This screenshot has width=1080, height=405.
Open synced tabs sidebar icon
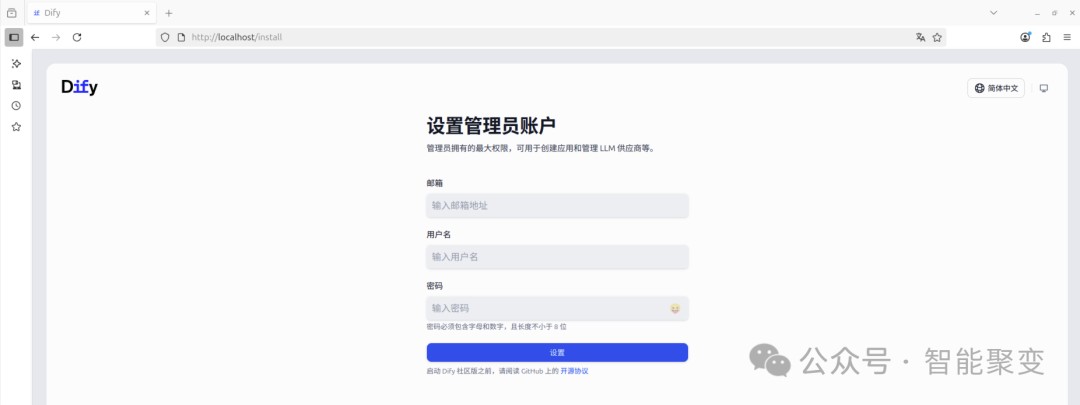[x=17, y=85]
